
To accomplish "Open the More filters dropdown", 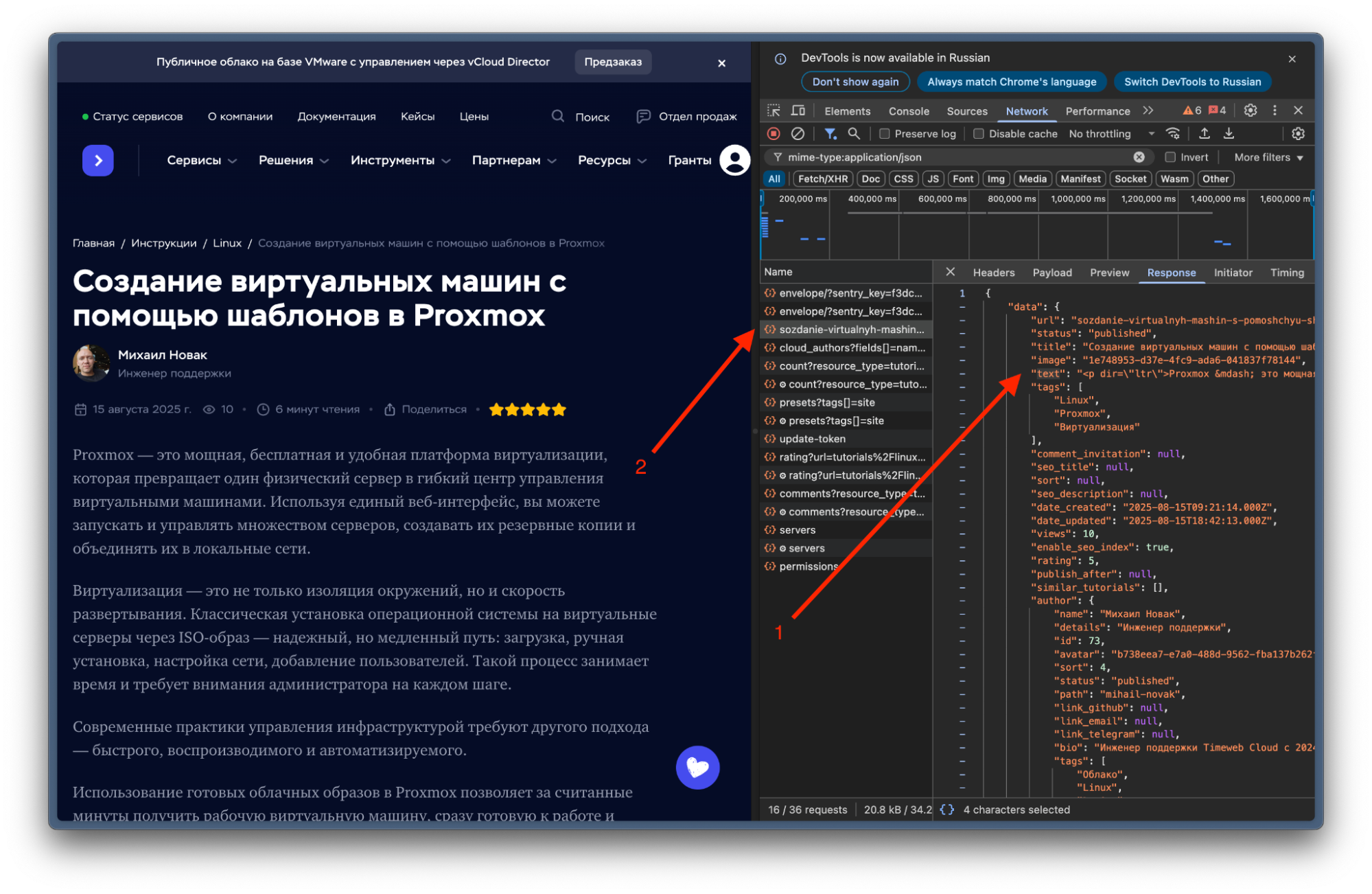I will point(1268,157).
